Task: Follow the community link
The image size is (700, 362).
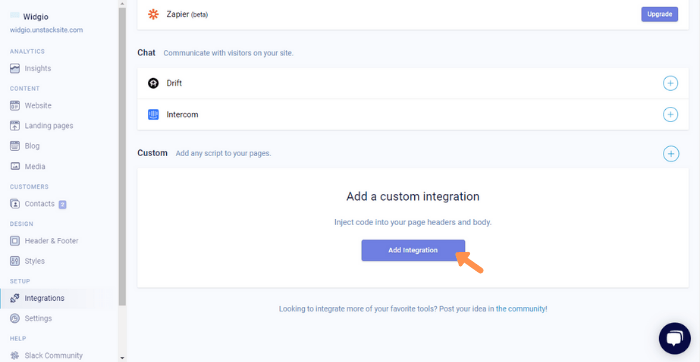Action: click(521, 309)
